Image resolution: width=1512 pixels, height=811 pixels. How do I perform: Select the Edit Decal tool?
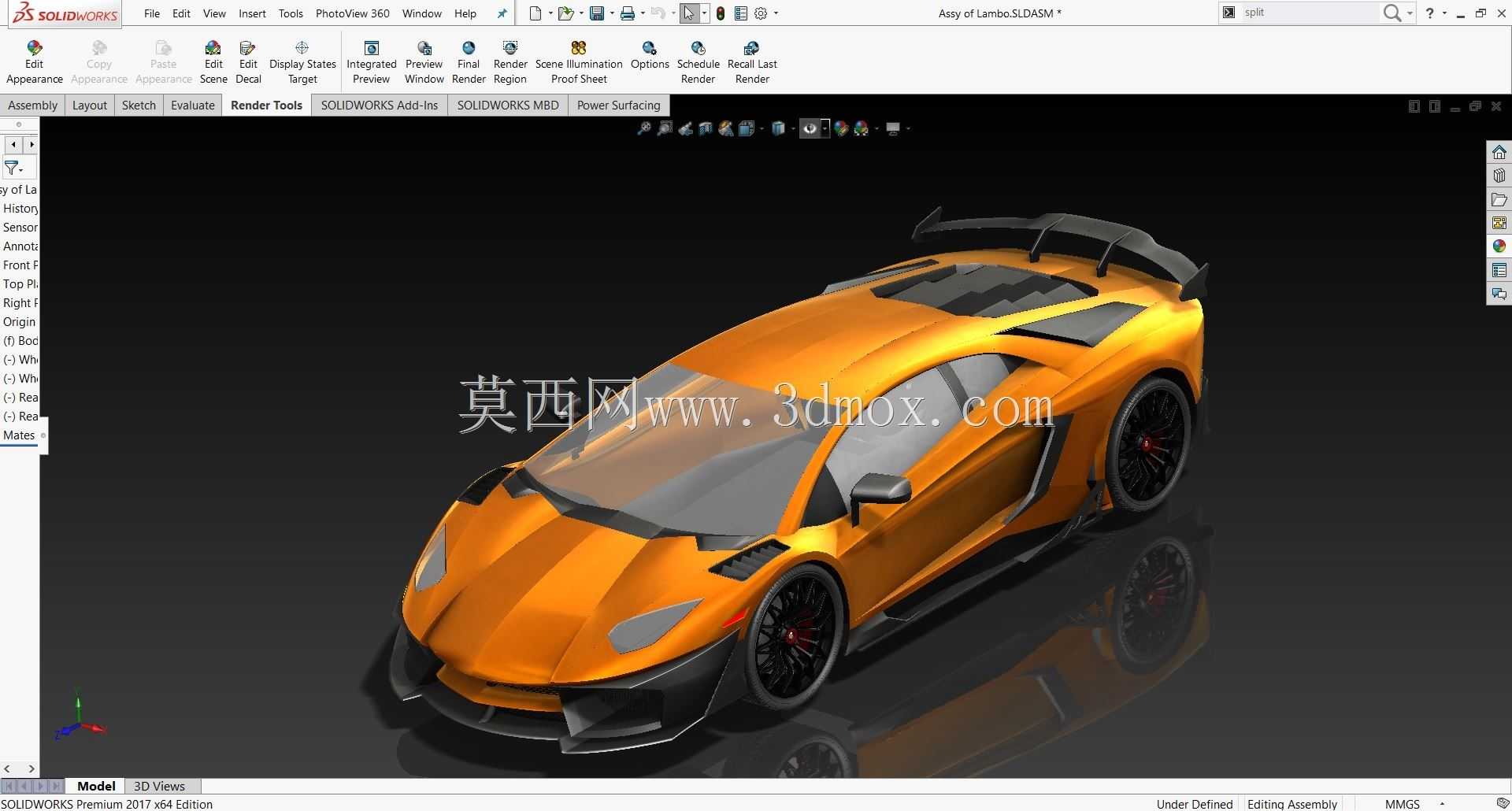pyautogui.click(x=248, y=63)
